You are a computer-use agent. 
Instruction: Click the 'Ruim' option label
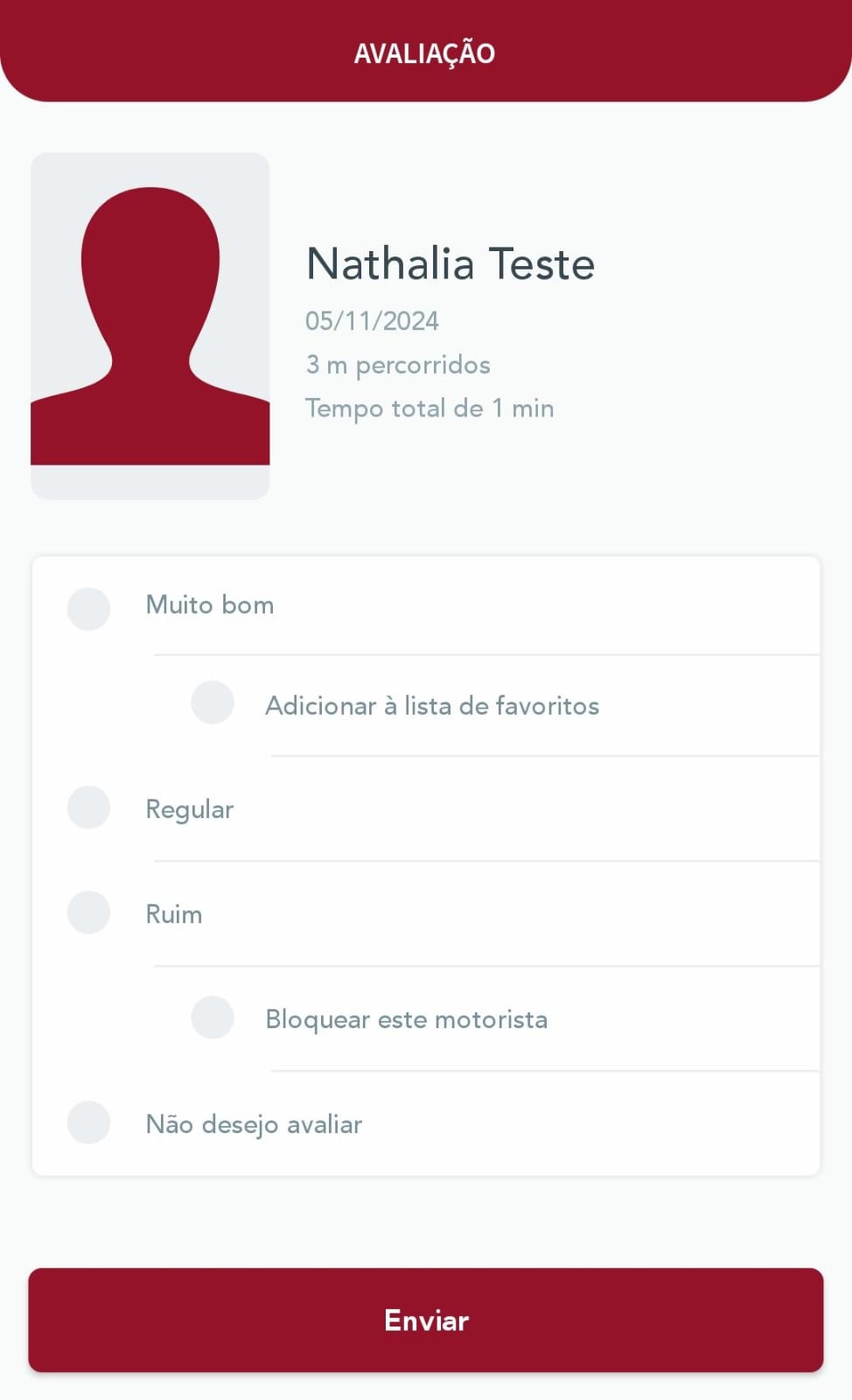tap(174, 914)
